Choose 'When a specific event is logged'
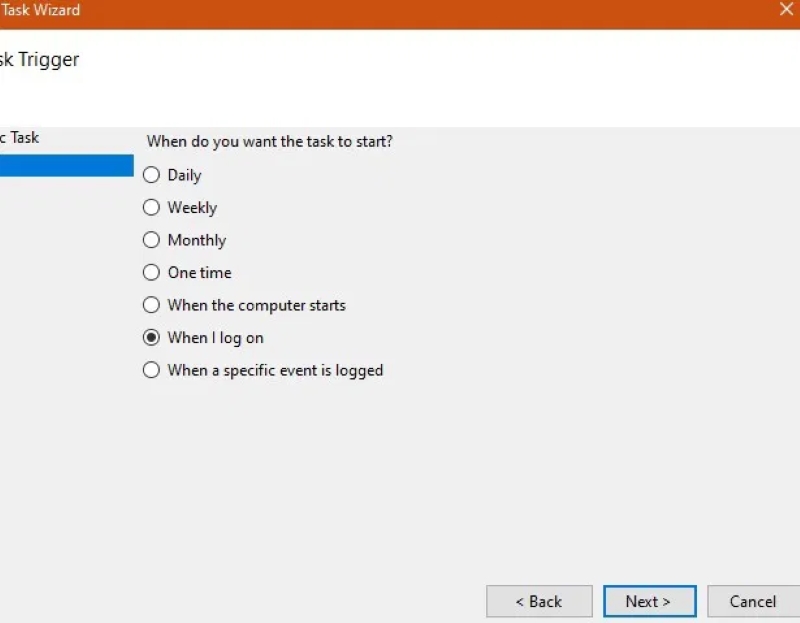Image resolution: width=800 pixels, height=623 pixels. click(151, 370)
